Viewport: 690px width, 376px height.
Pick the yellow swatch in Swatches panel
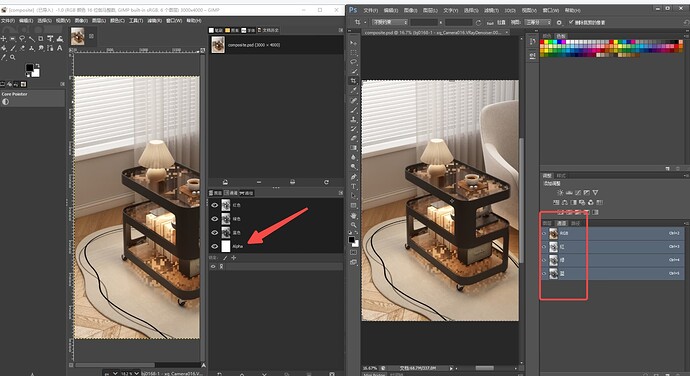546,42
